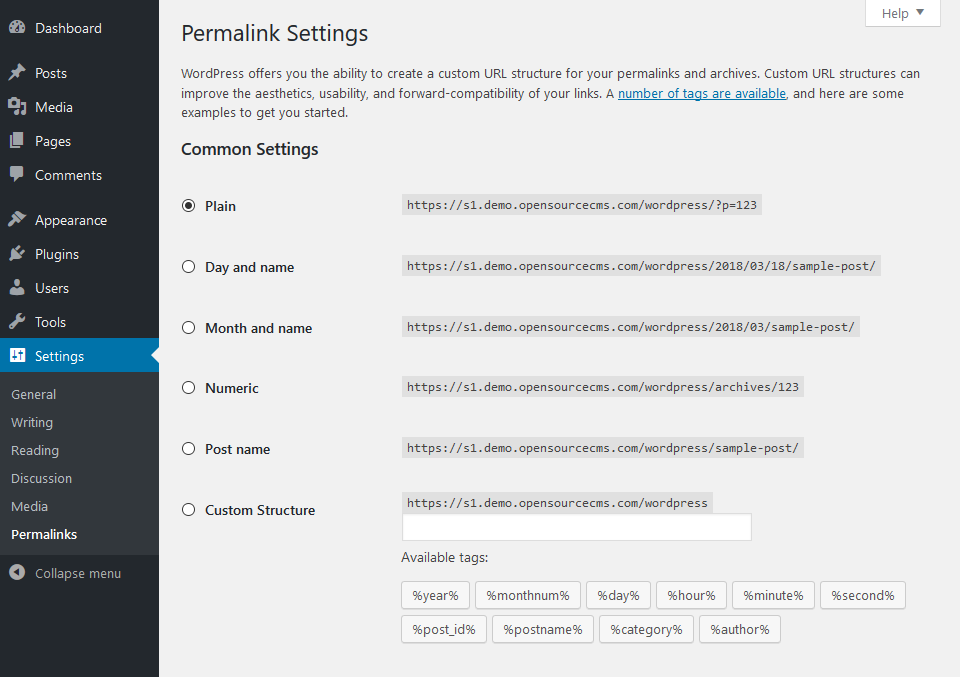The height and width of the screenshot is (677, 960).
Task: Click the Numeric archives/123 example URL
Action: [602, 387]
